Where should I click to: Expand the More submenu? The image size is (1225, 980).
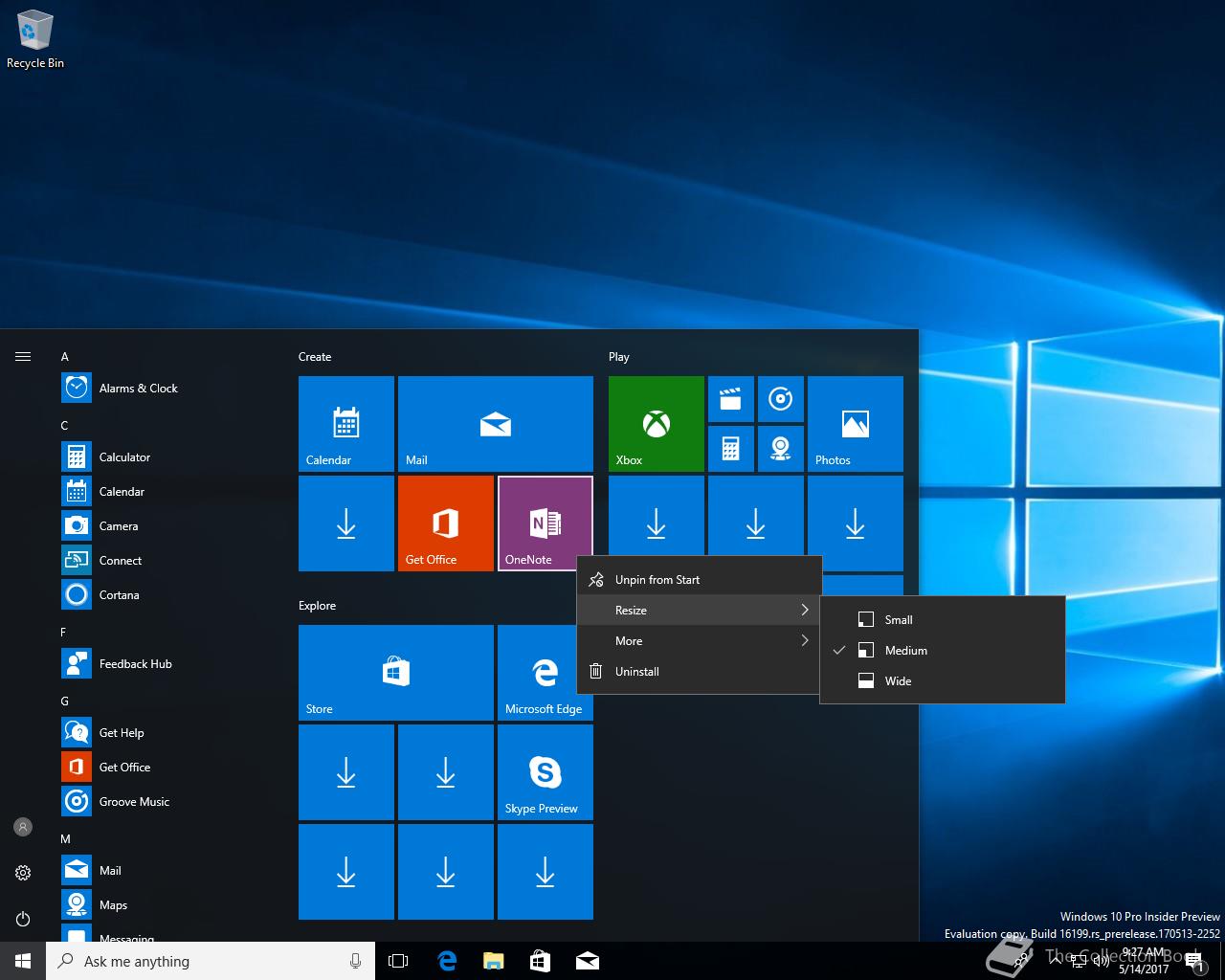[x=700, y=641]
